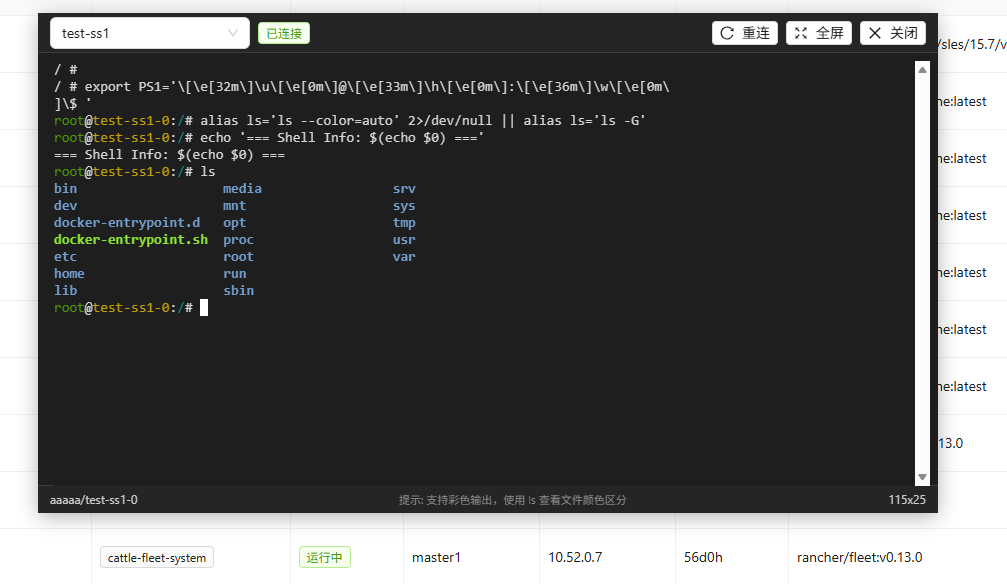1007x584 pixels.
Task: Click the terminal scrollbar up arrow
Action: [922, 69]
